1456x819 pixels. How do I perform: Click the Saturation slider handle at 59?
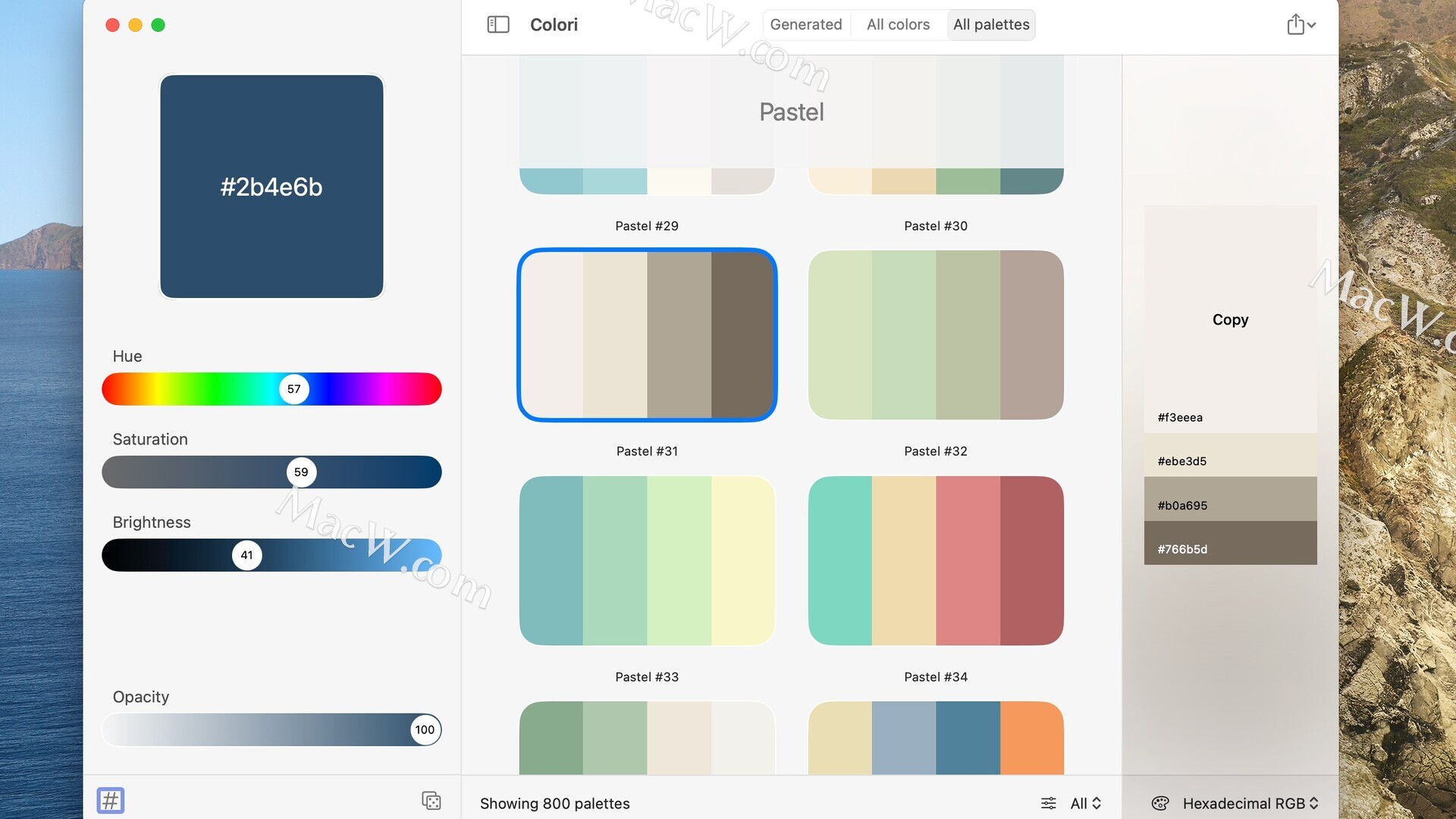coord(301,472)
